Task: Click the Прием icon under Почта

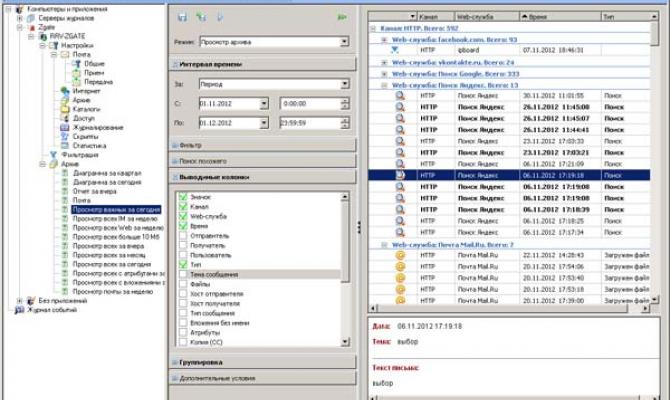Action: [76, 73]
